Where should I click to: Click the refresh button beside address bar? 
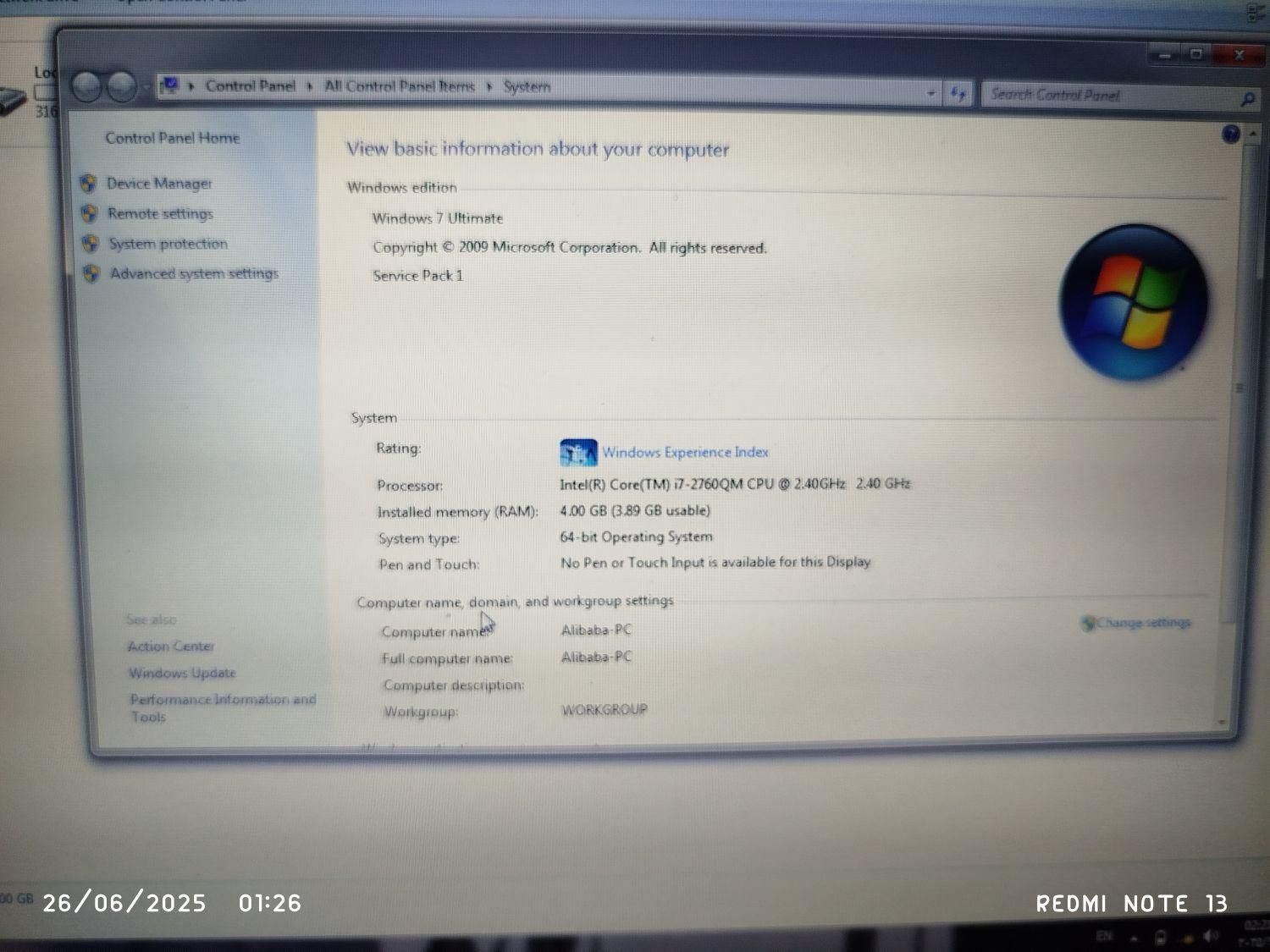(x=958, y=93)
